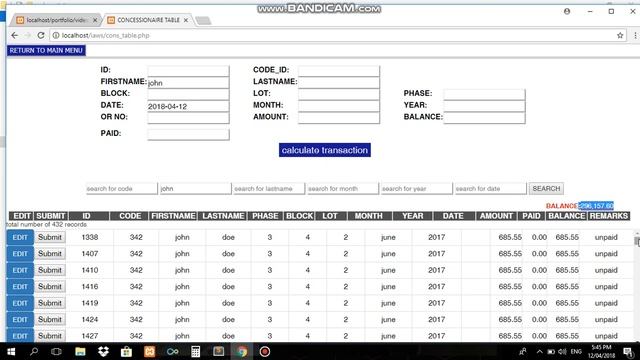Focus the LASTNAME input field
This screenshot has width=640, height=360.
[x=339, y=82]
